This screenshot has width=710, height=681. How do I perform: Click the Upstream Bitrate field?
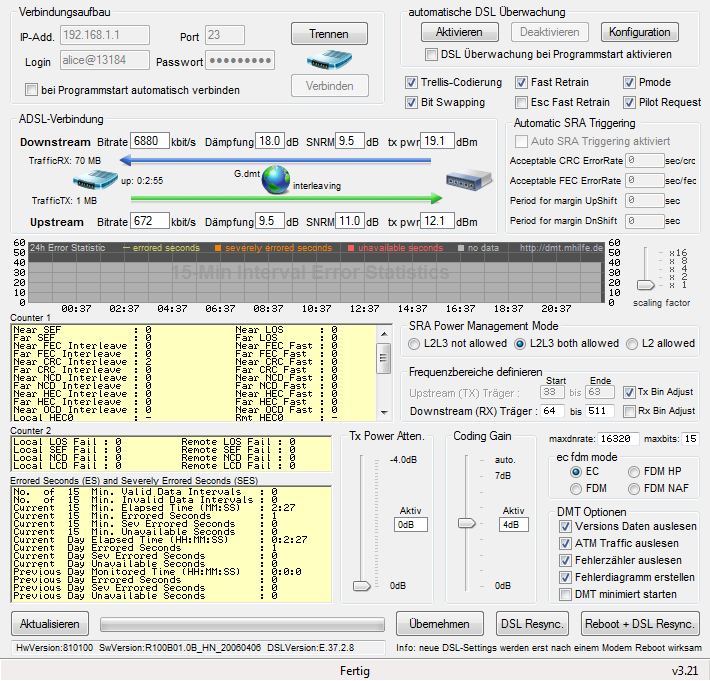point(150,221)
